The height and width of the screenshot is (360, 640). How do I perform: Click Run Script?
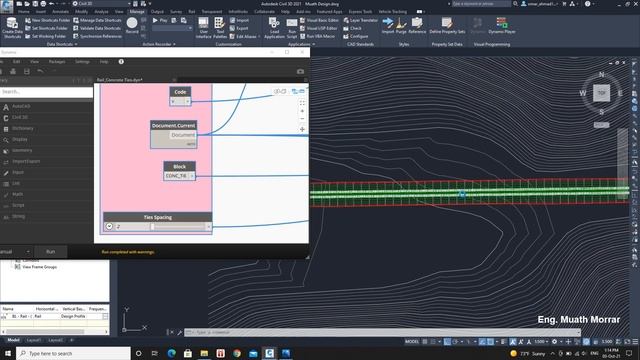point(292,28)
